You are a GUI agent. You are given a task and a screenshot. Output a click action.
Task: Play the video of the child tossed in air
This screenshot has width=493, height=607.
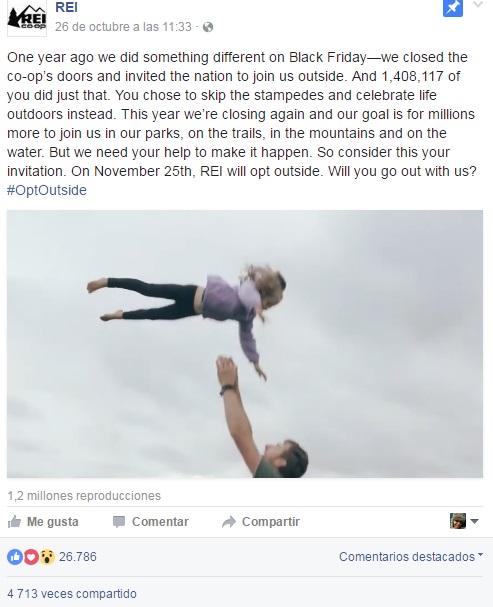245,344
